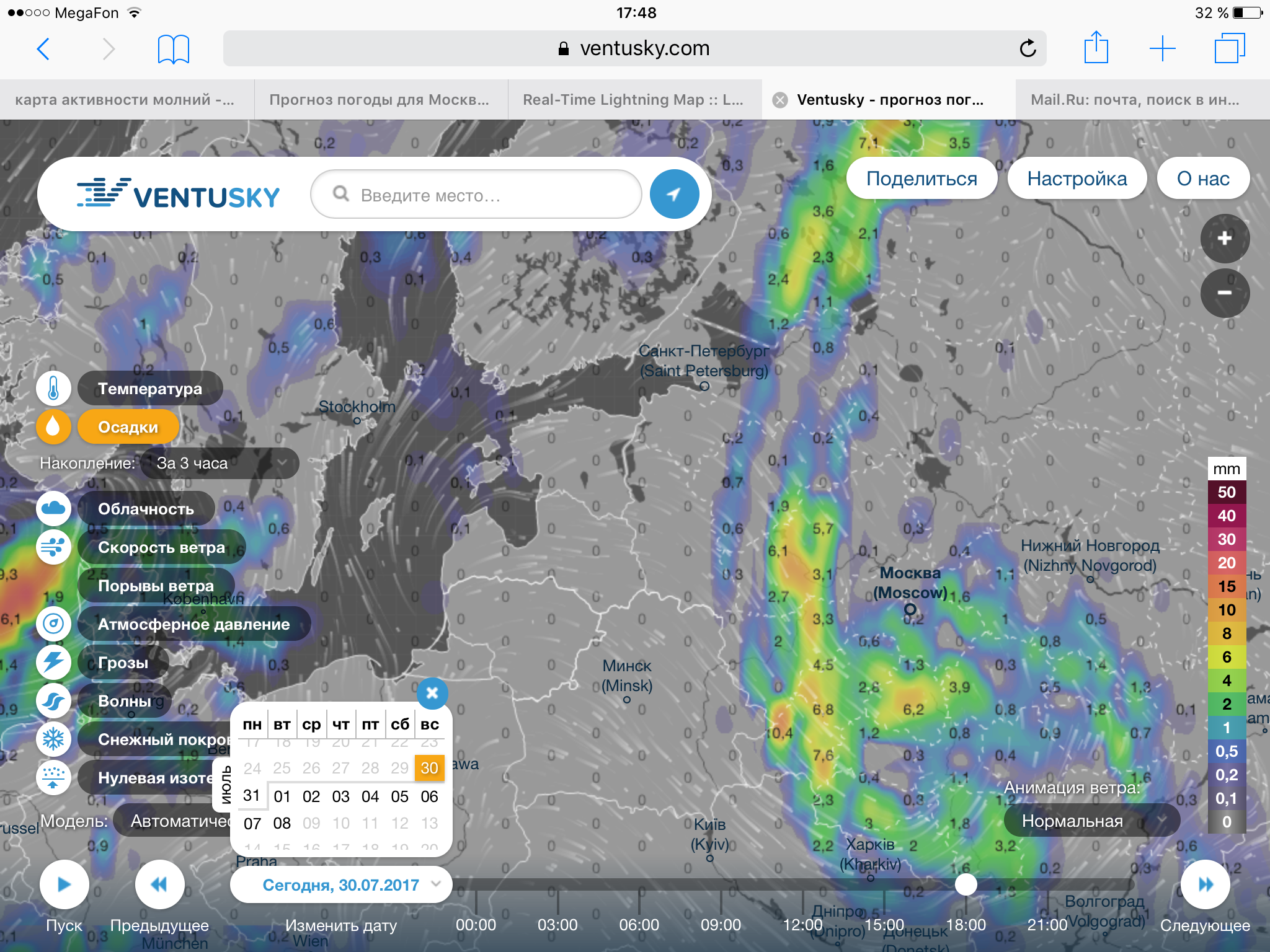Switch to карта активности молний tab

(127, 100)
